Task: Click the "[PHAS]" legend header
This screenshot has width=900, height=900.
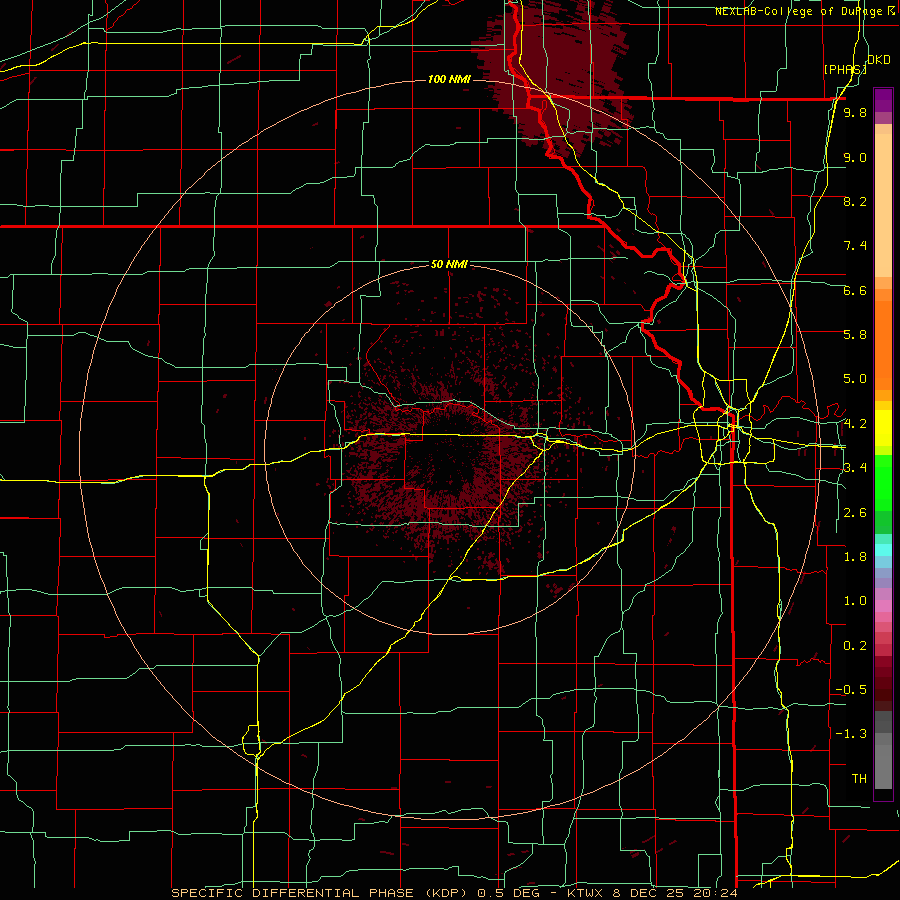Action: [845, 69]
